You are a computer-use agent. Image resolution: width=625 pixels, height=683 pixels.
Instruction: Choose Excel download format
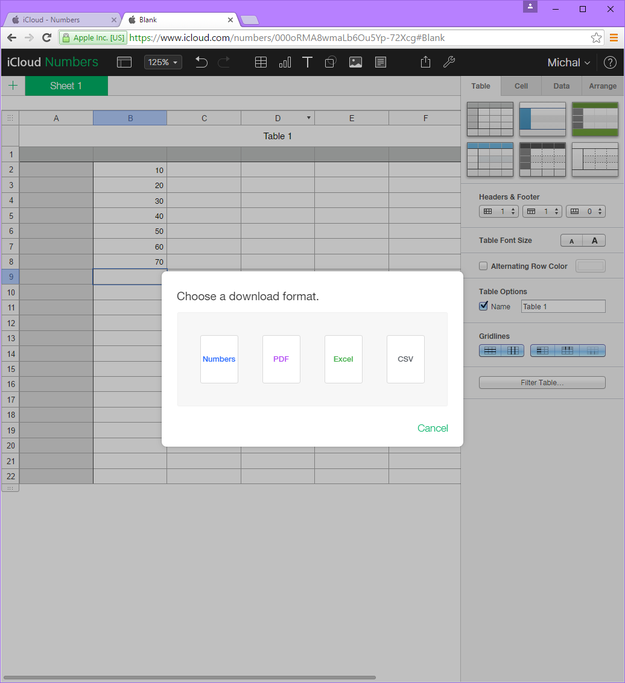click(343, 359)
